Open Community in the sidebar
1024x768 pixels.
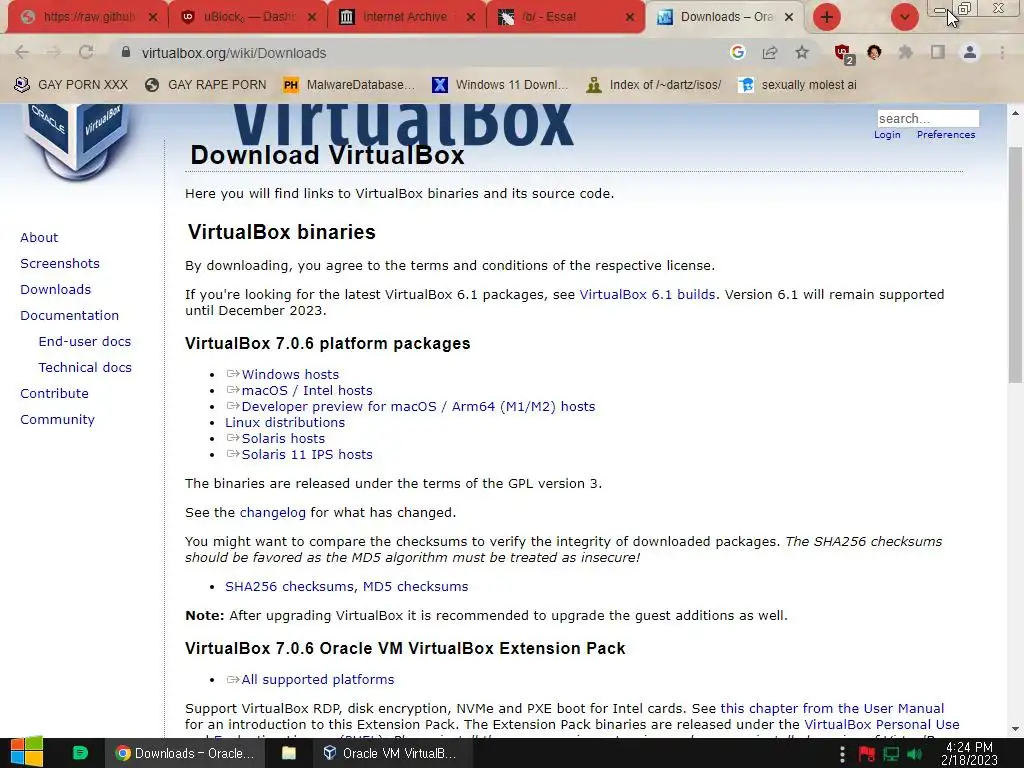[x=57, y=420]
